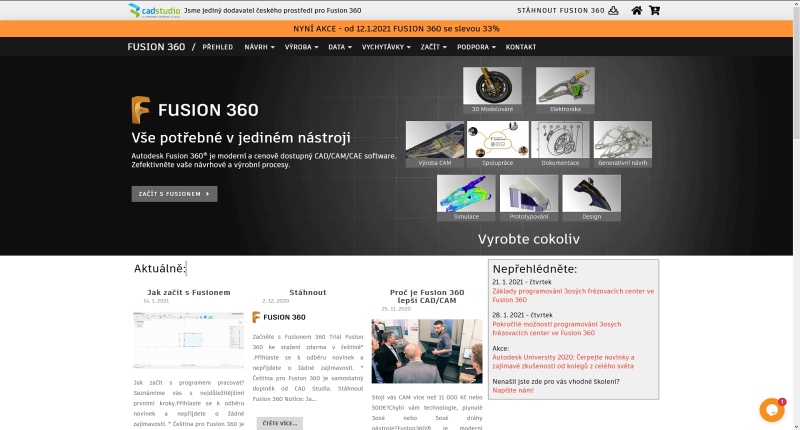Click the Jak začít s Fusionem screenshot thumbnail

[189, 340]
